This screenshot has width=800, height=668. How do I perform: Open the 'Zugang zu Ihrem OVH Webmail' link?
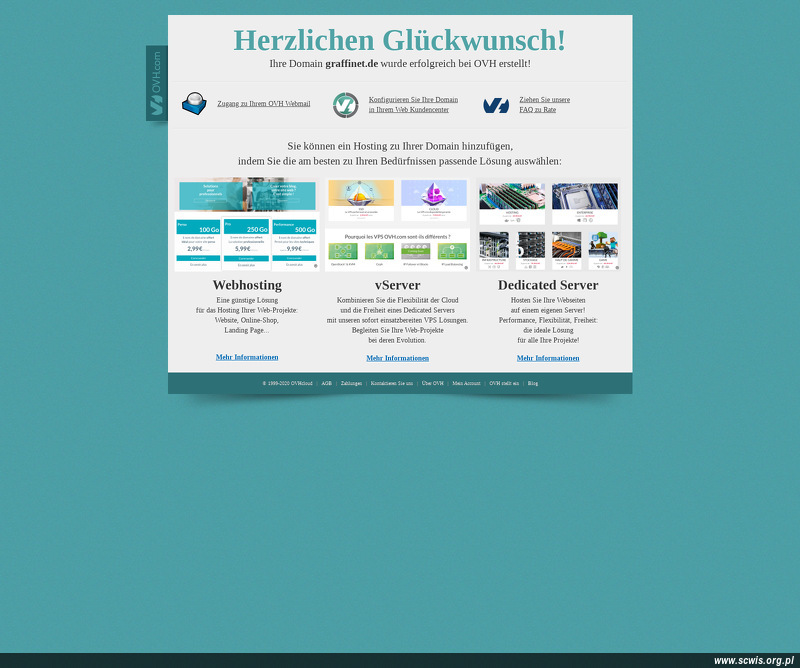click(264, 104)
